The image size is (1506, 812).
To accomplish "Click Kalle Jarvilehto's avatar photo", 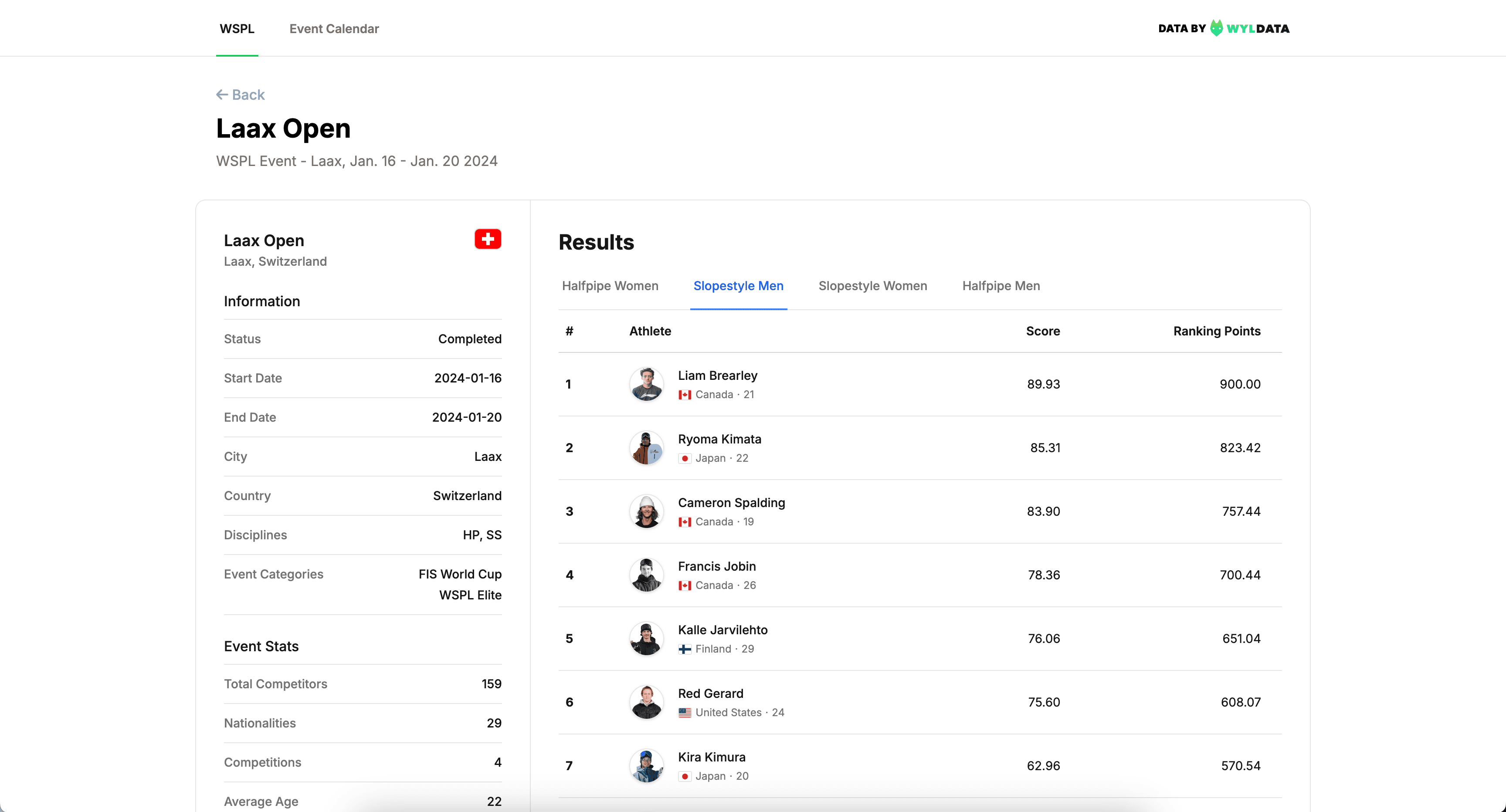I will pyautogui.click(x=646, y=638).
